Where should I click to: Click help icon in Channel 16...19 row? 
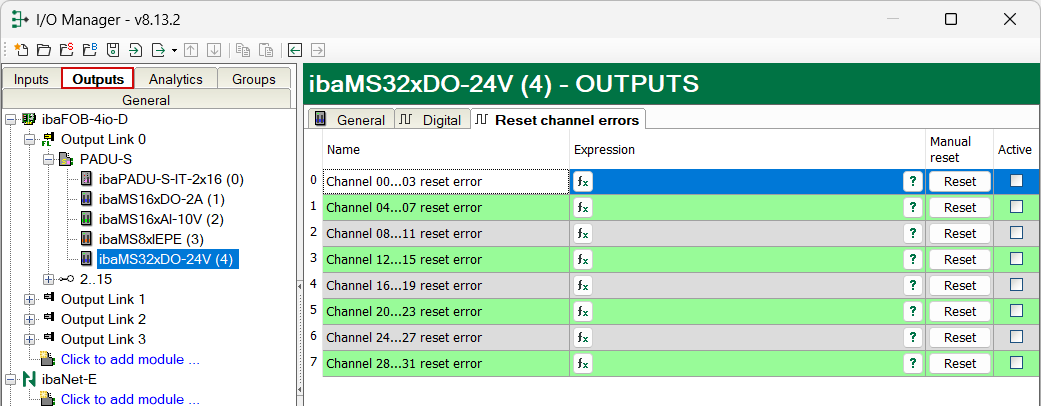pyautogui.click(x=914, y=285)
